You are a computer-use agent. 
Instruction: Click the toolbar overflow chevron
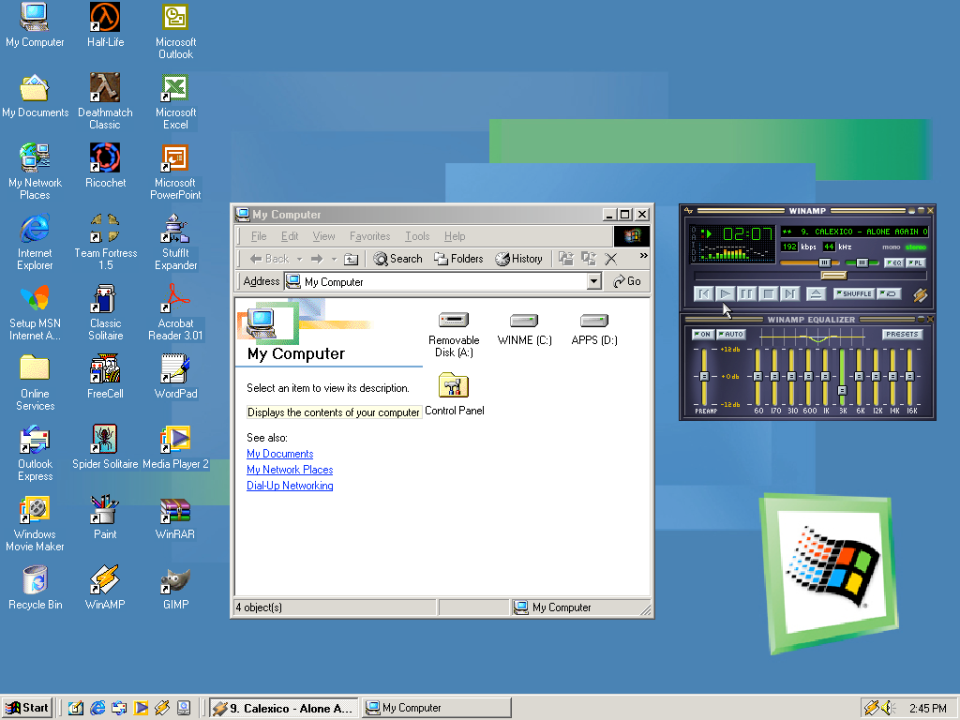(643, 255)
